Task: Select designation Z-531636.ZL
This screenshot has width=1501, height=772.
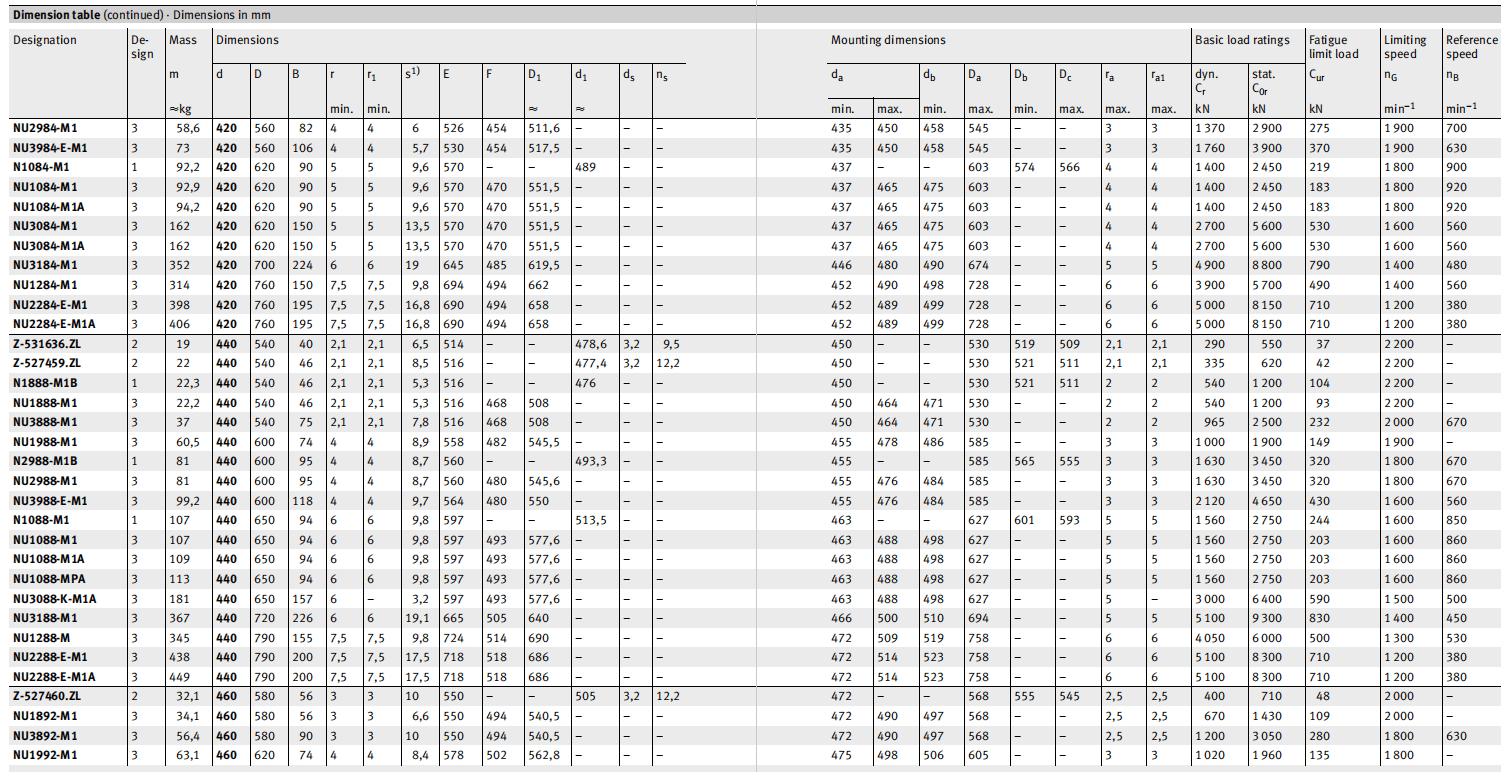Action: [x=44, y=343]
